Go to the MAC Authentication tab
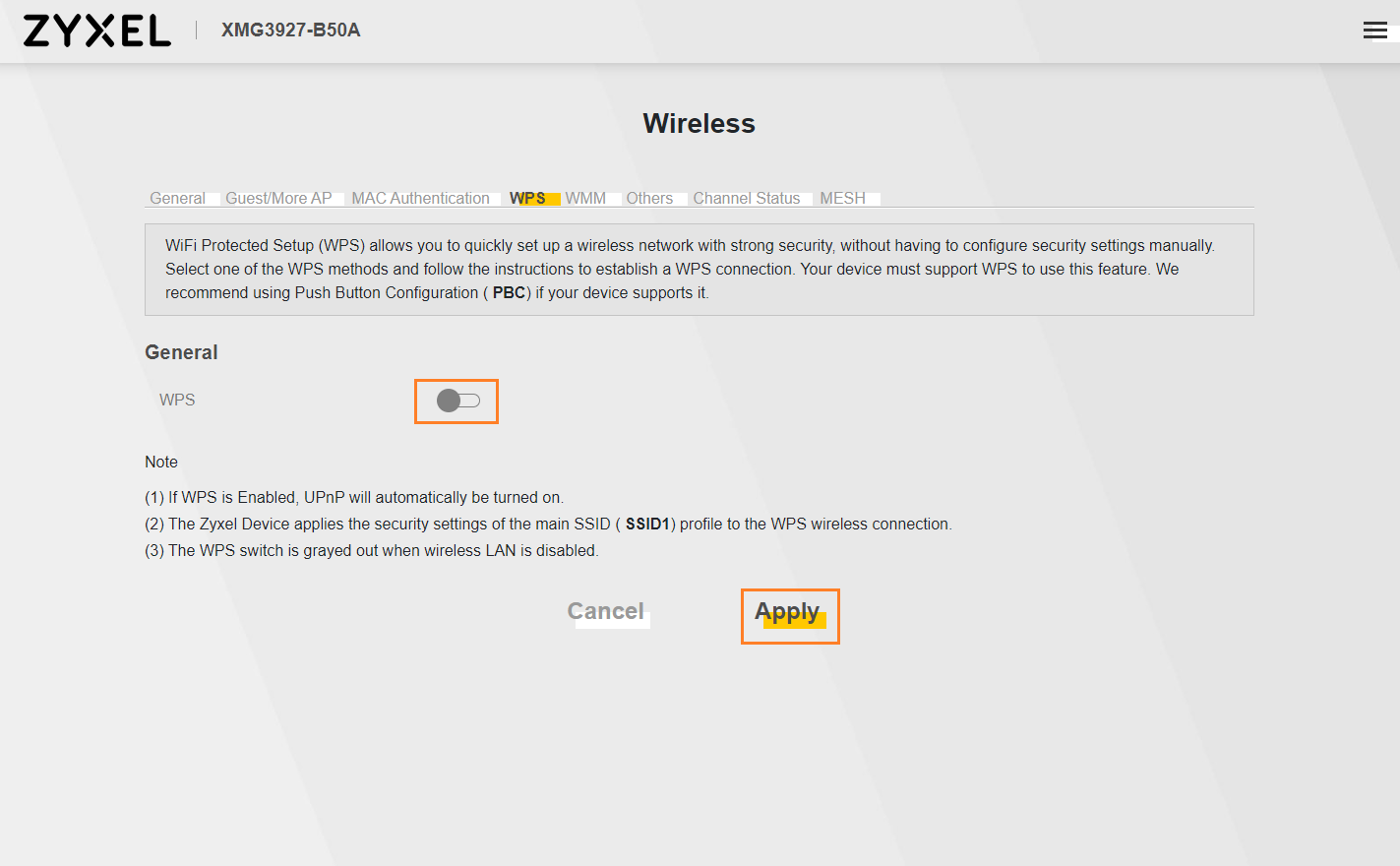 (420, 198)
